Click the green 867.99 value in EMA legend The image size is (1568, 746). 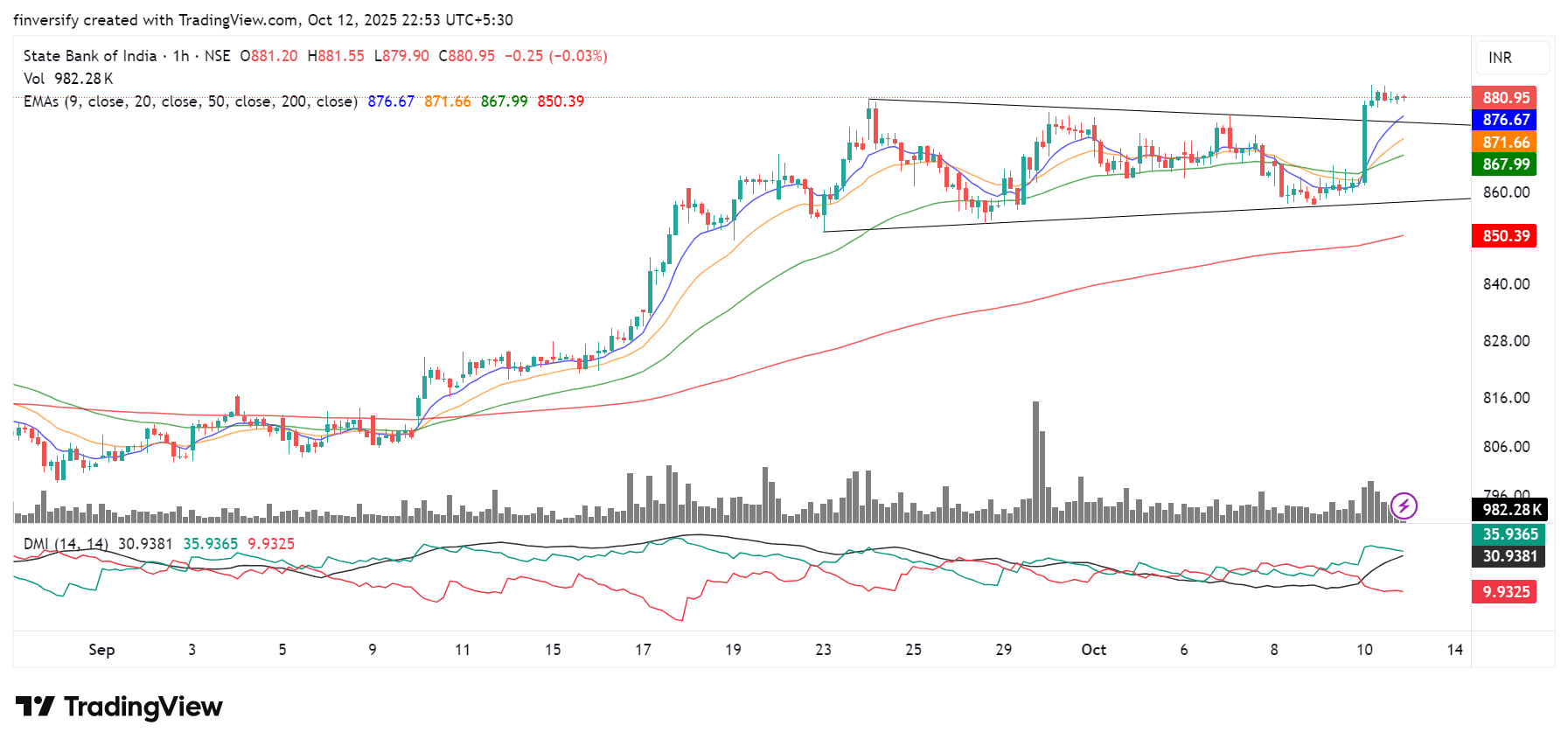pos(505,101)
